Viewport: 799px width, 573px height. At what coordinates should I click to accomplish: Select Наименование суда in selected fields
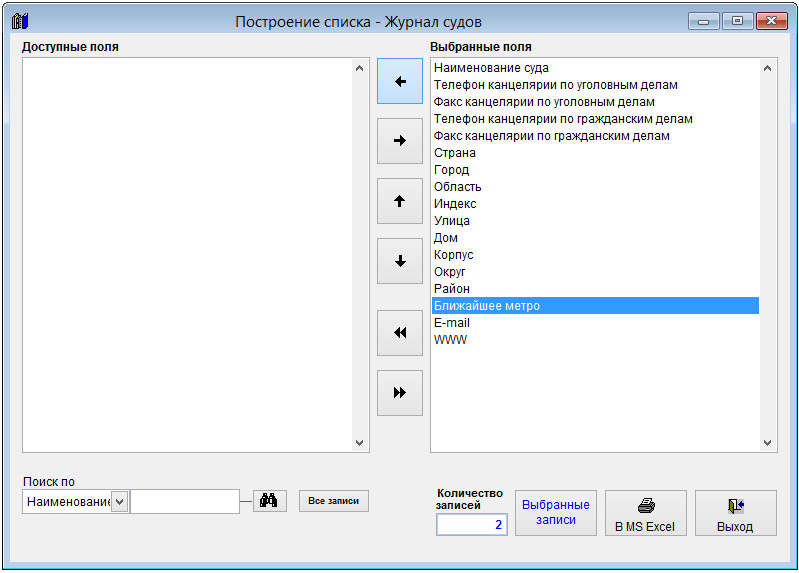pos(595,68)
